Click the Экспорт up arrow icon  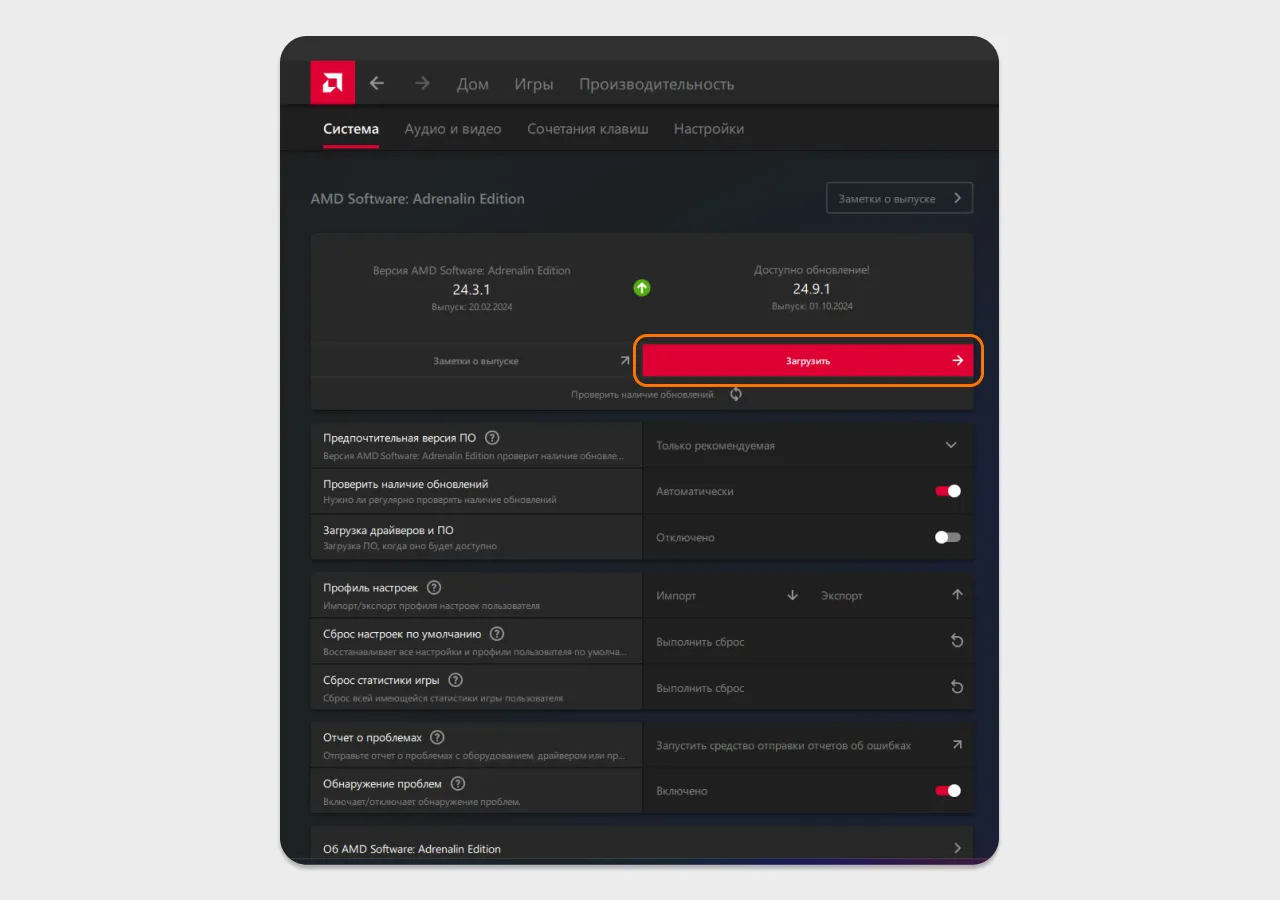coord(957,595)
